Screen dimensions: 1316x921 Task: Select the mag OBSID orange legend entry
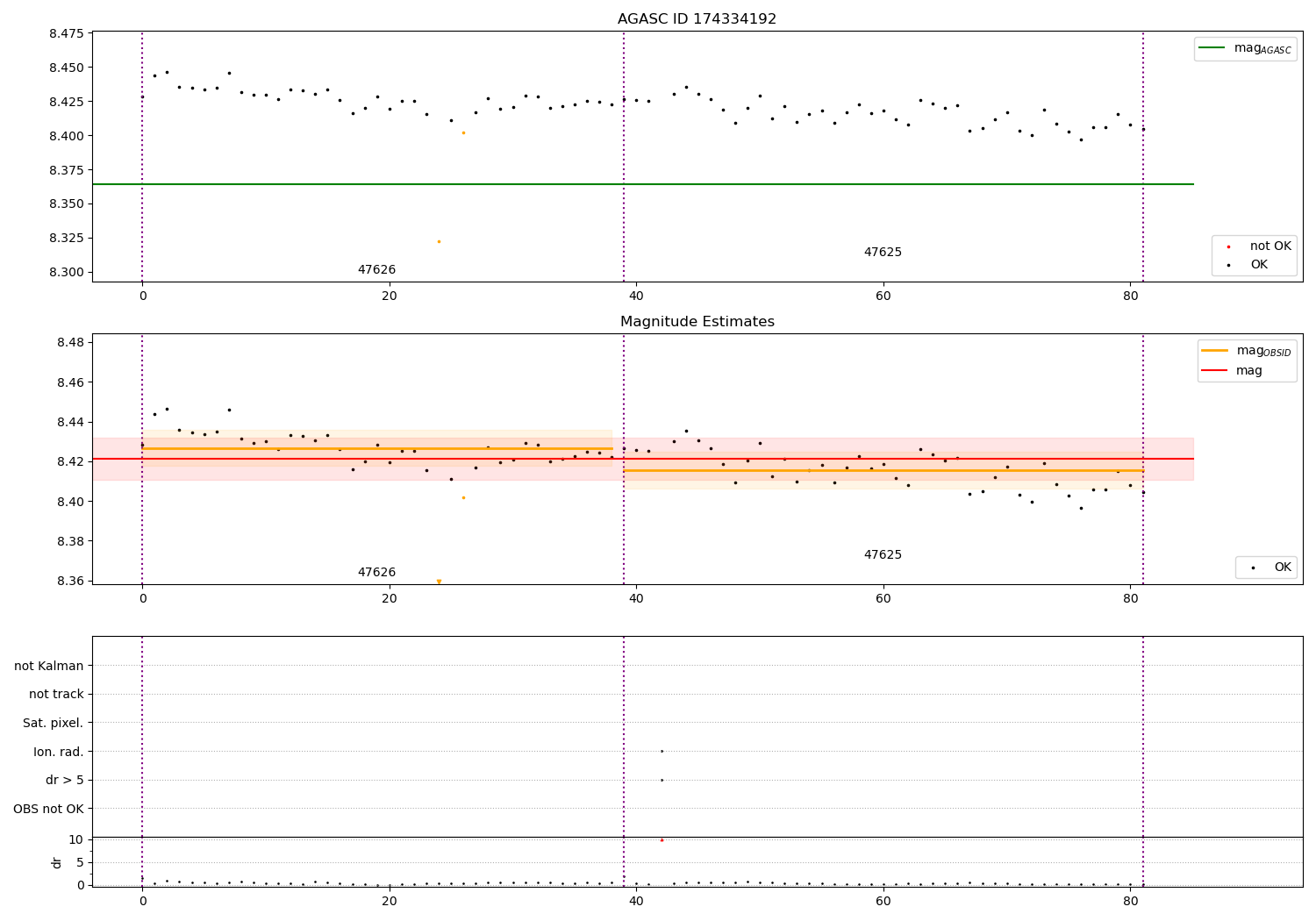1246,351
